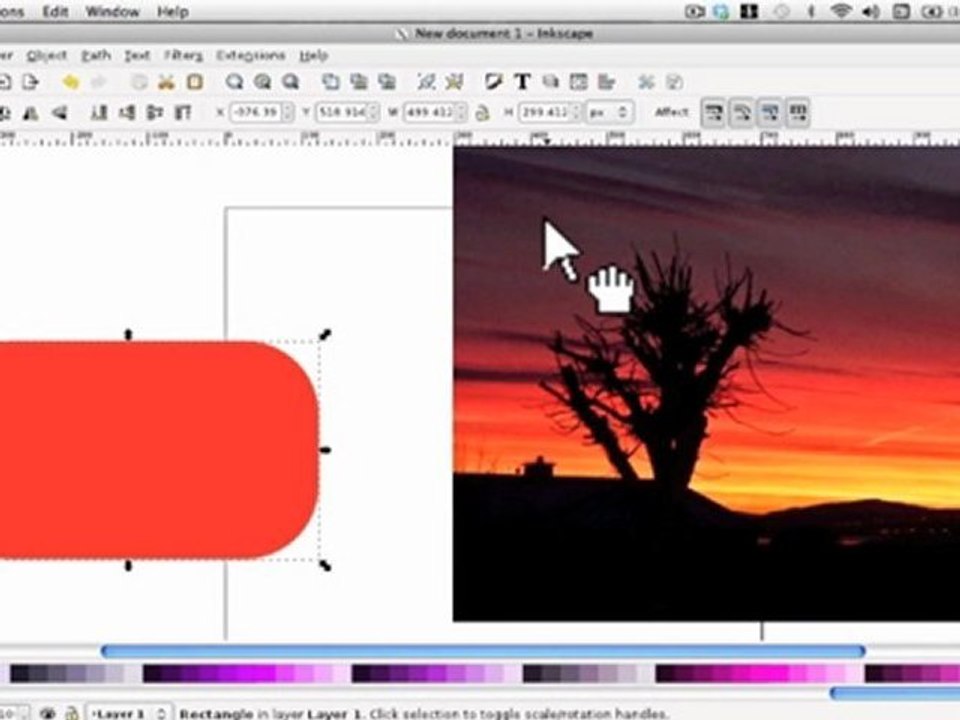
Task: Click the palette horizontal scrollbar
Action: [x=895, y=693]
